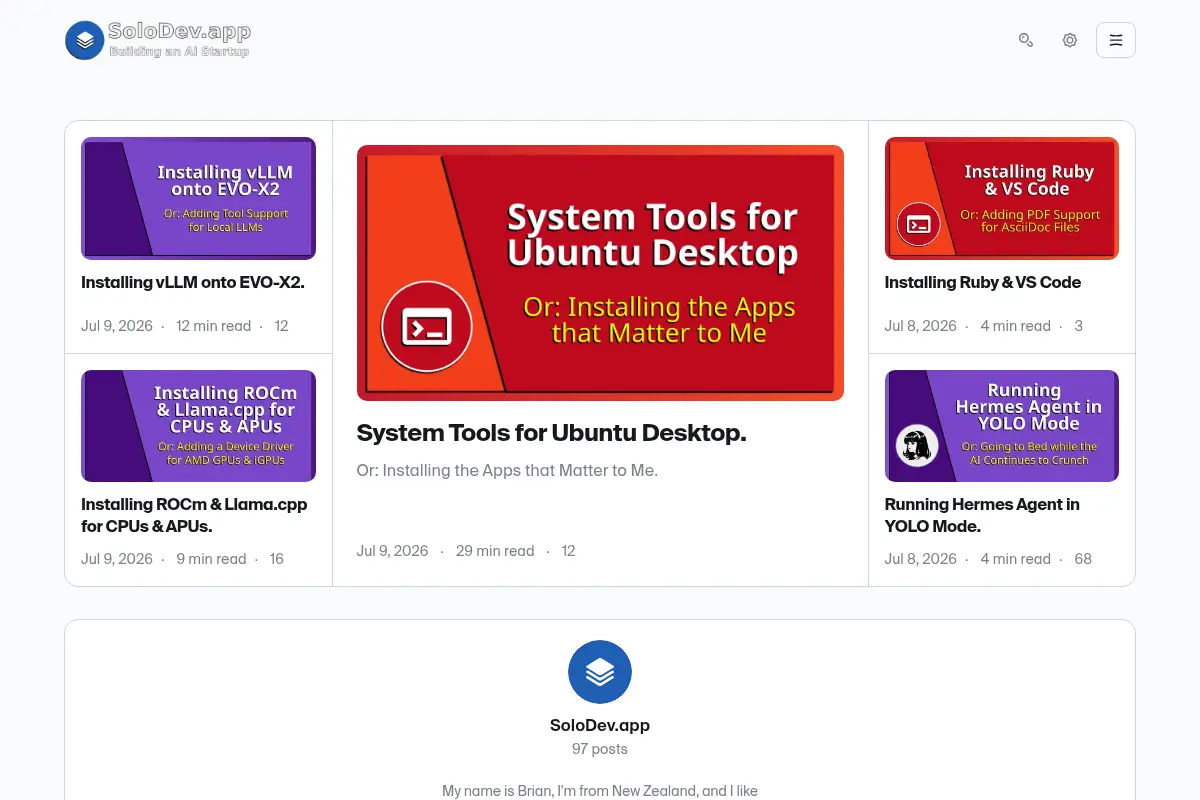This screenshot has width=1200, height=800.
Task: Click the '97 posts' count
Action: pyautogui.click(x=600, y=749)
